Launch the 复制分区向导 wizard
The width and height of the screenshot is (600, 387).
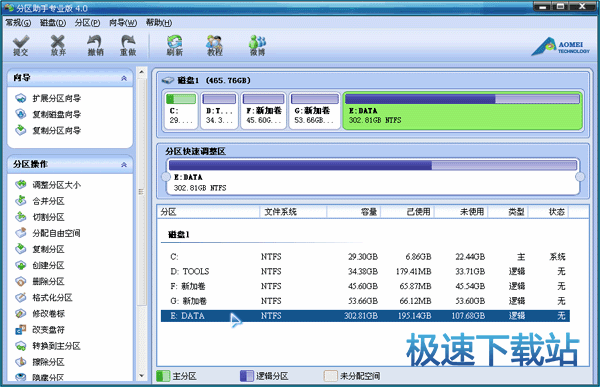(48, 131)
